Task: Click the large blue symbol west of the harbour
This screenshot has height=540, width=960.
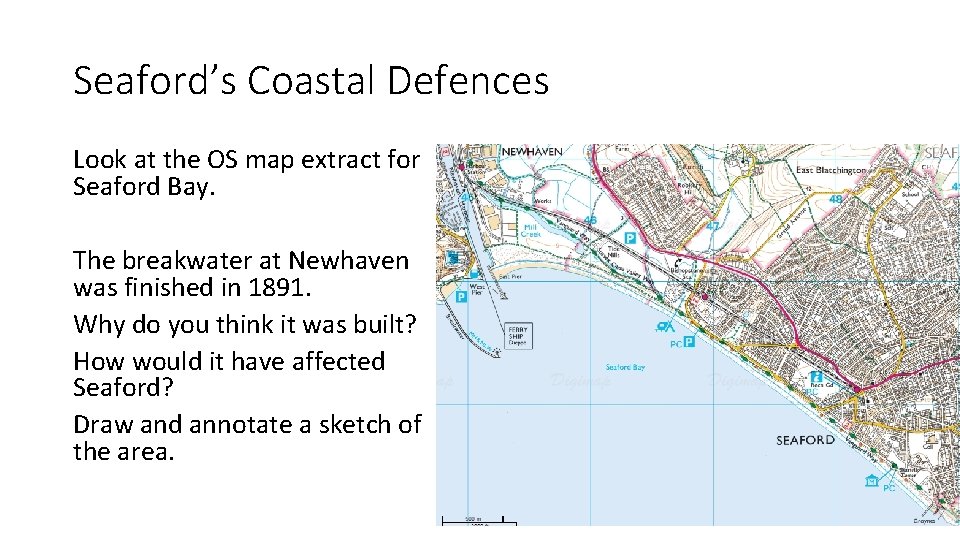Action: (x=453, y=257)
